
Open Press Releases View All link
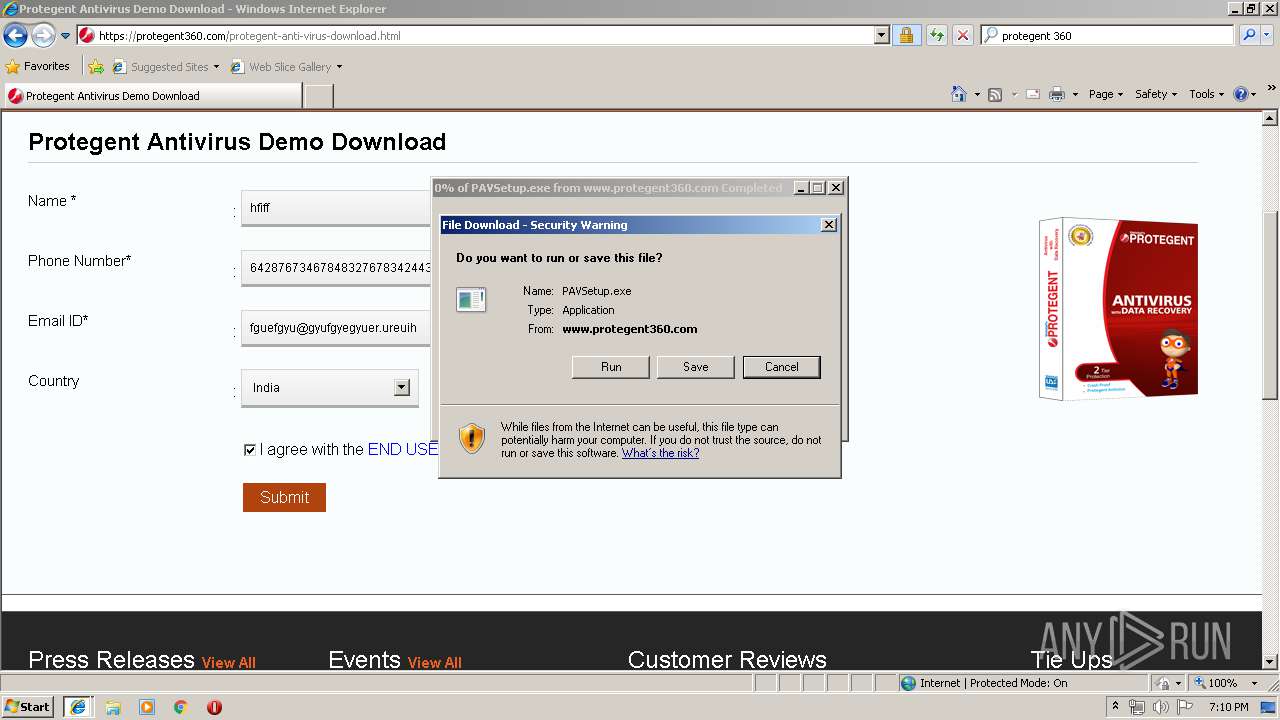(228, 663)
